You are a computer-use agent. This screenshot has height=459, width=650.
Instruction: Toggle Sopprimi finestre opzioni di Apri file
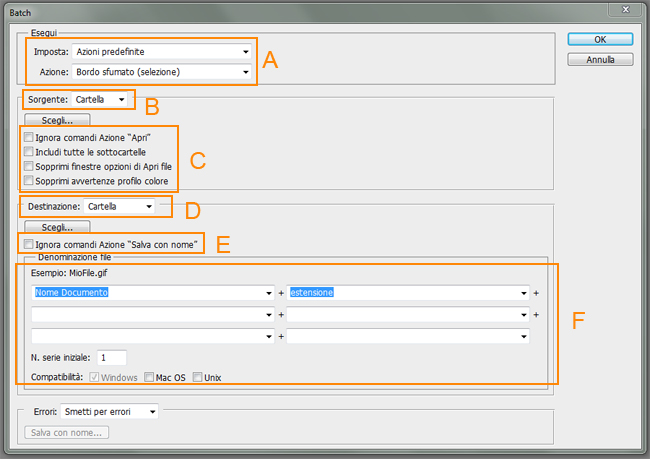pos(29,166)
